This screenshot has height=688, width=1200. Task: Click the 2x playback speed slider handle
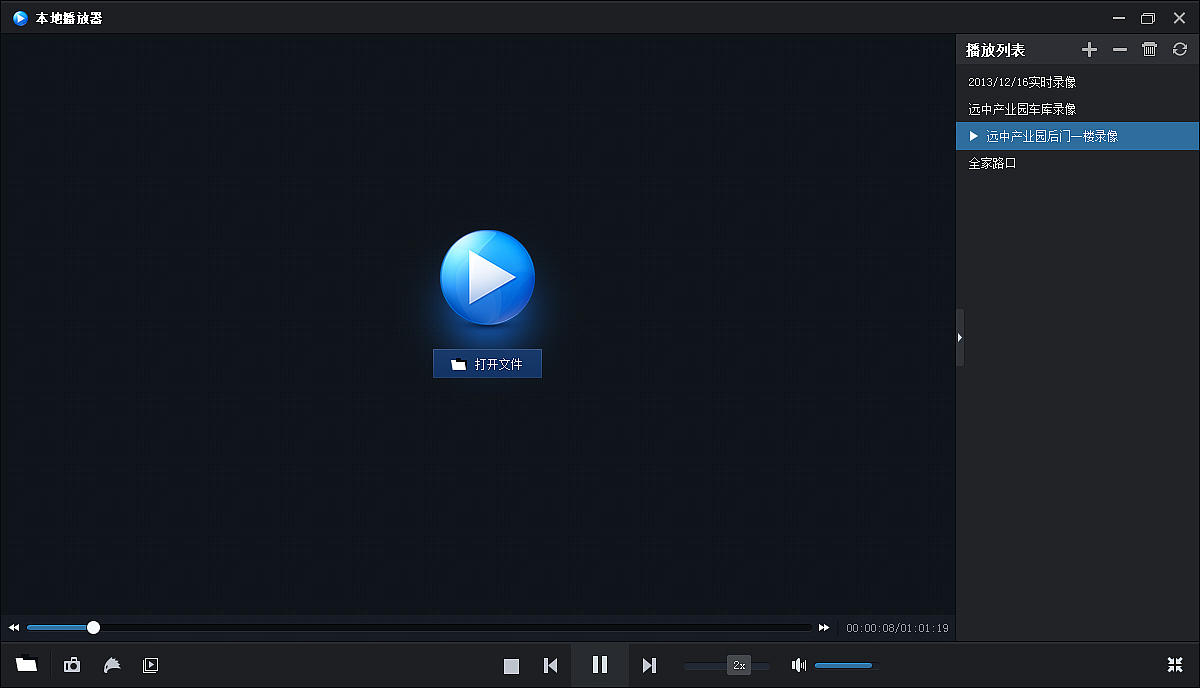click(739, 665)
